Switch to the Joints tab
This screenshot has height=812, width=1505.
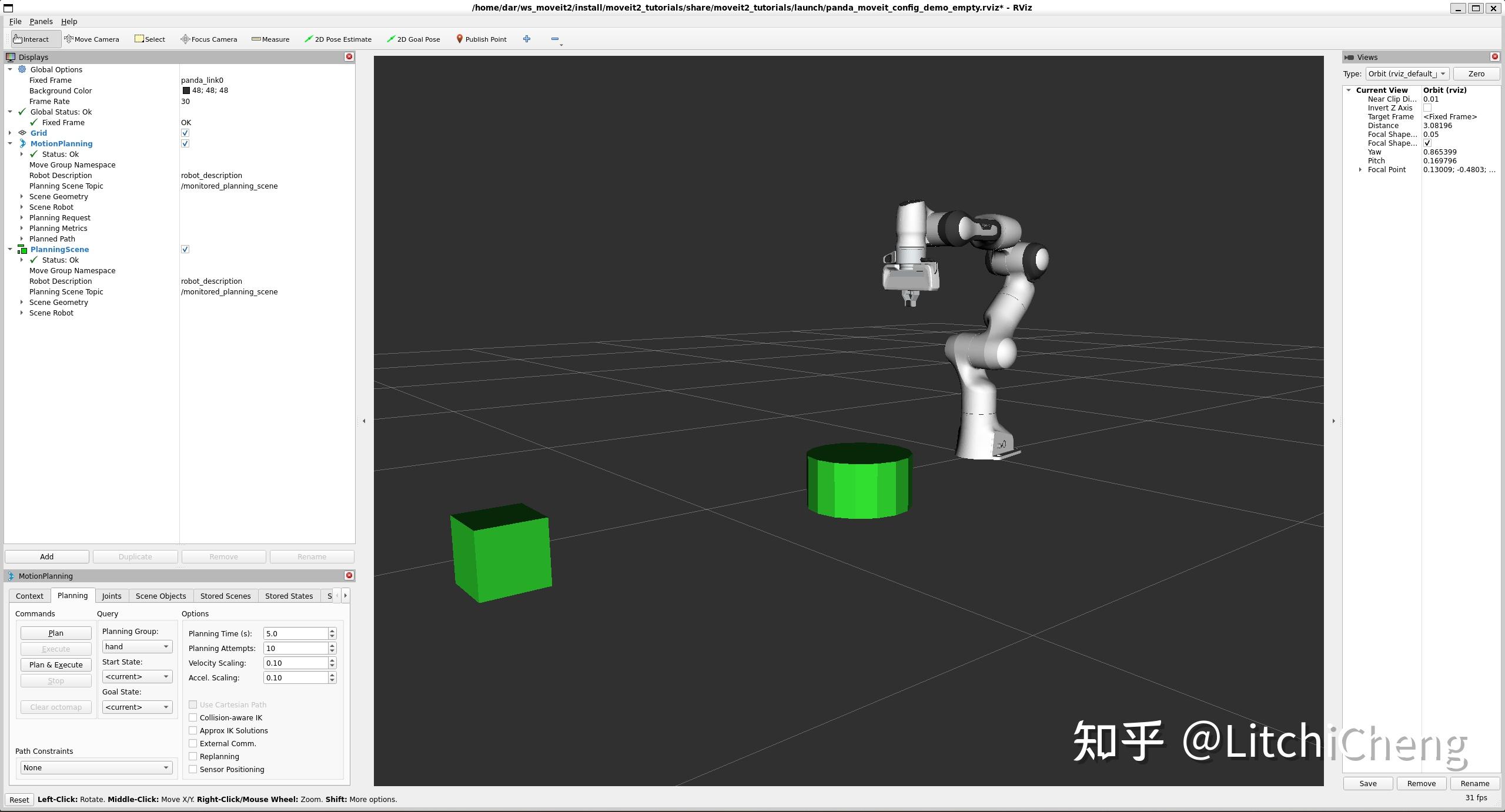pyautogui.click(x=111, y=595)
